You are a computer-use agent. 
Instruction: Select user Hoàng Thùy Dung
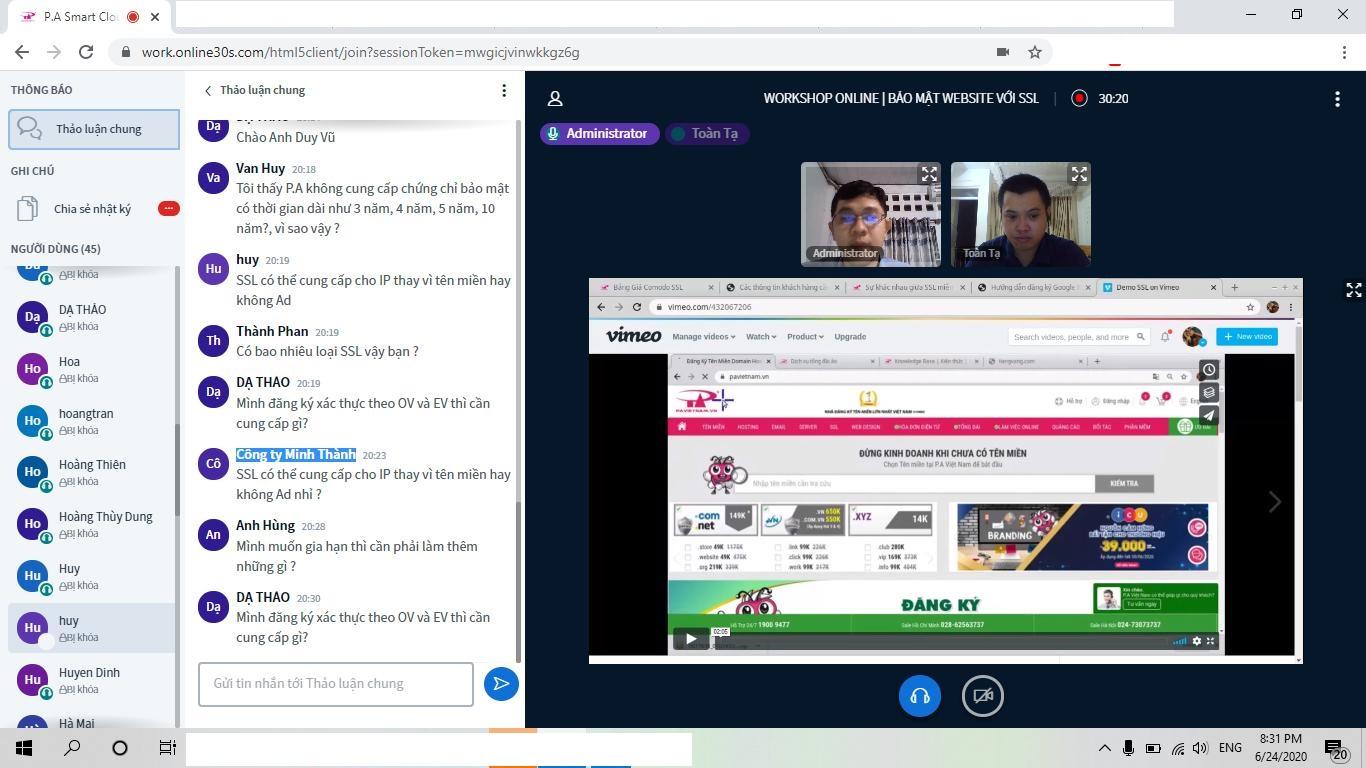pos(92,524)
